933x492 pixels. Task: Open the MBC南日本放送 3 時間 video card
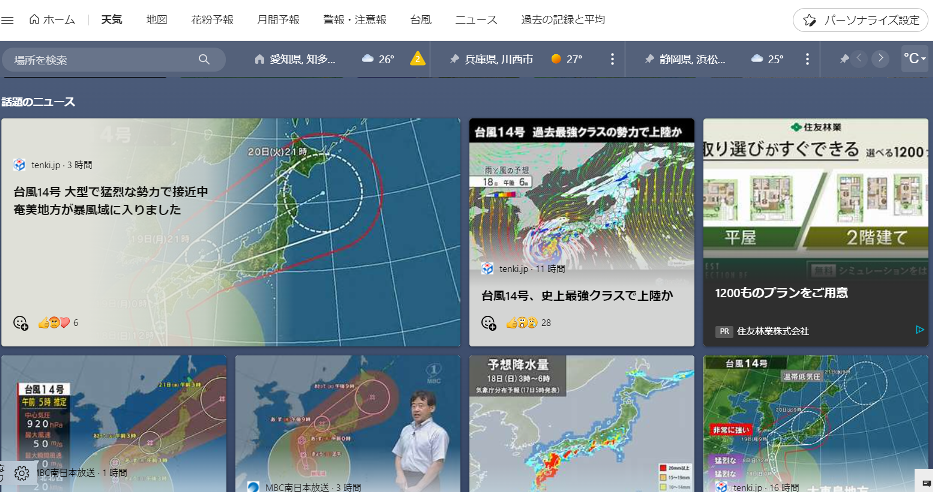347,424
